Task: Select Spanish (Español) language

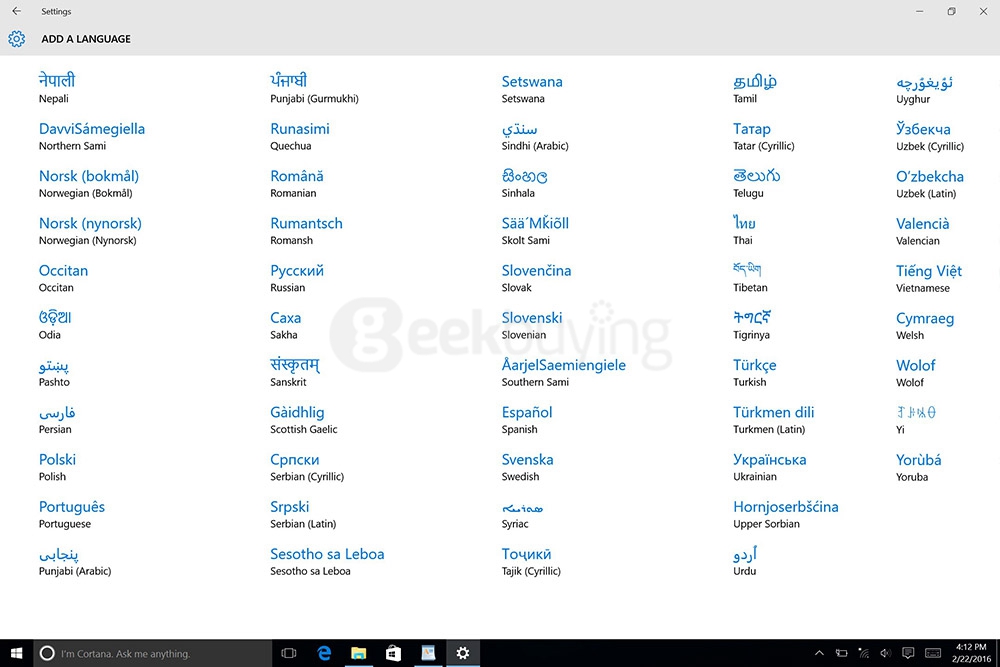Action: 527,419
